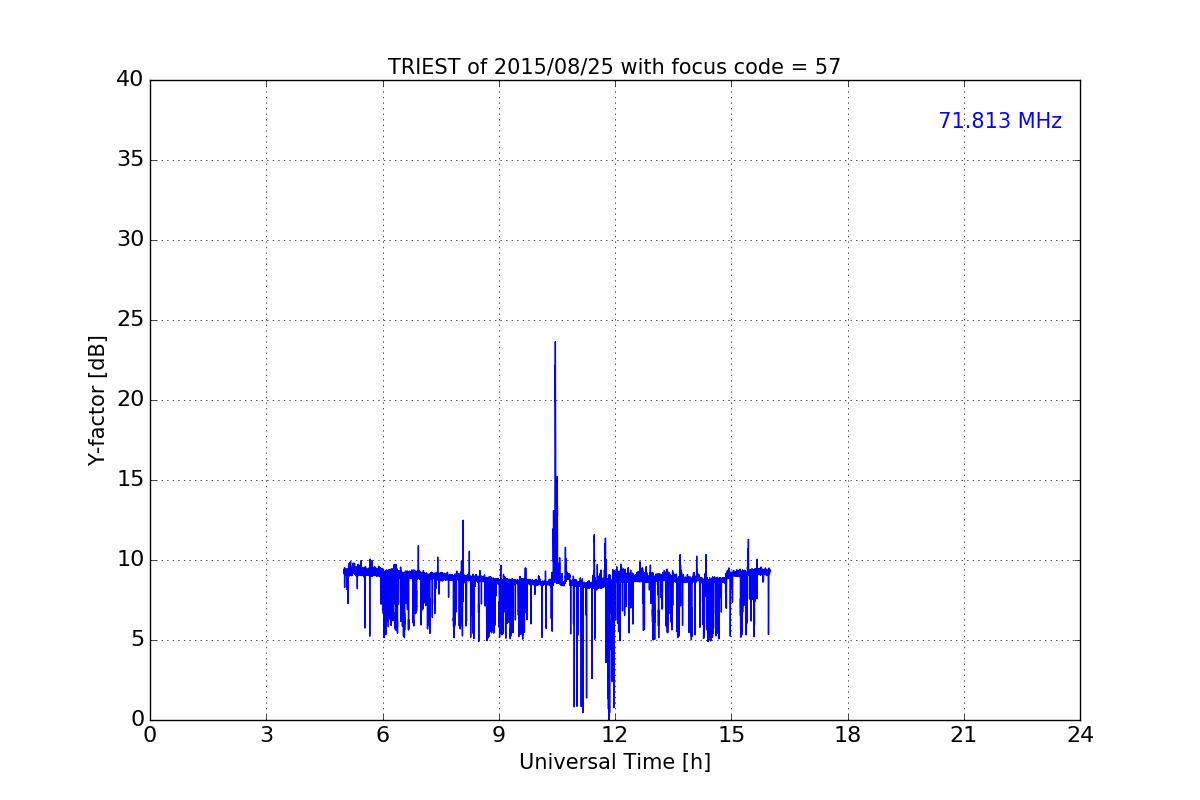Click the 'Universal Time [h]' axis label
Screen dimensions: 1200x800
point(614,762)
